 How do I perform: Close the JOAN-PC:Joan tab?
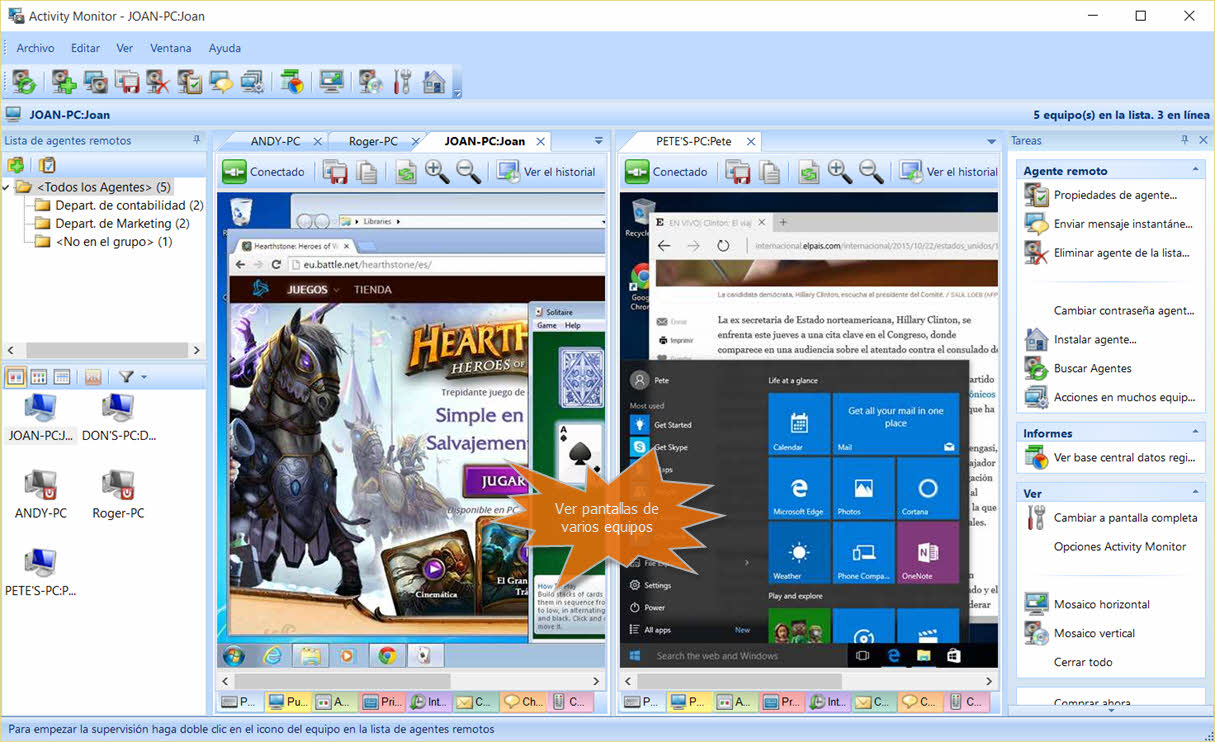coord(541,142)
